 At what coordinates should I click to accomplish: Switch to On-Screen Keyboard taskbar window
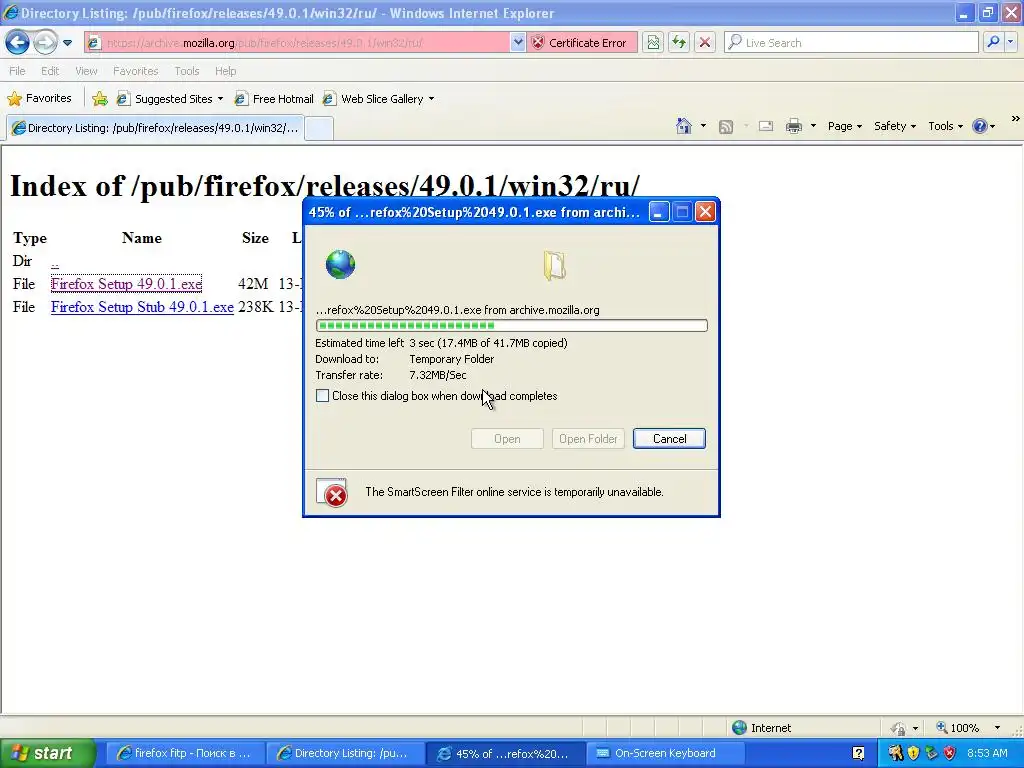[665, 753]
